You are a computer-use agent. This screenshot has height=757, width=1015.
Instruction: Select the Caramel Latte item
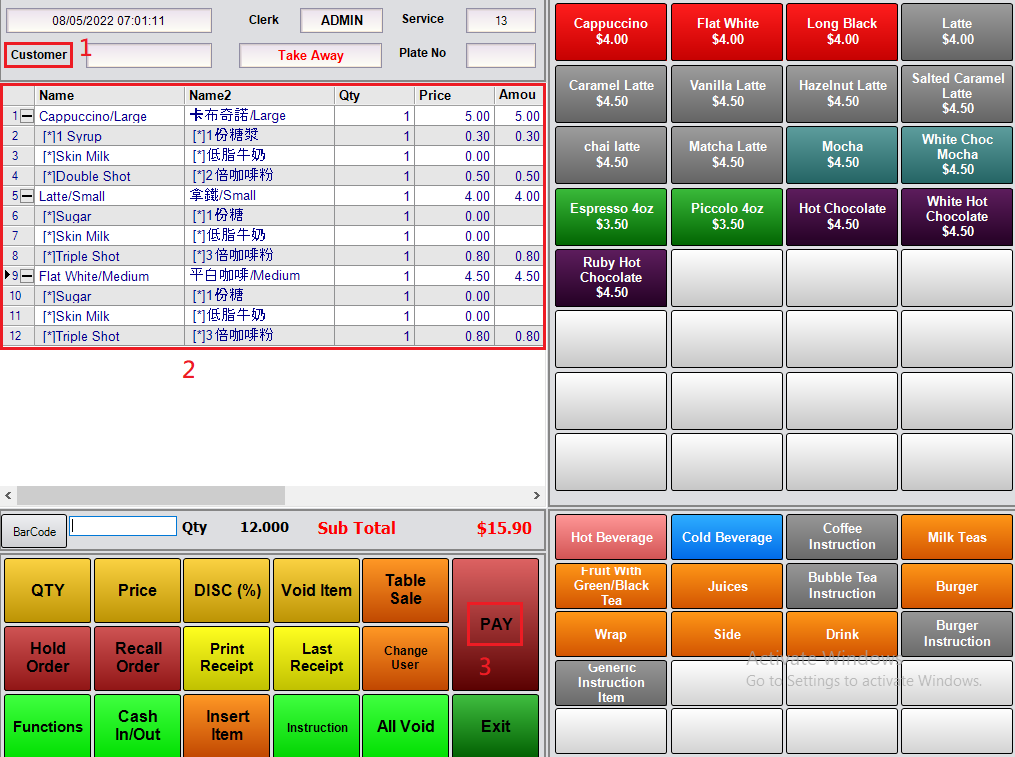611,93
